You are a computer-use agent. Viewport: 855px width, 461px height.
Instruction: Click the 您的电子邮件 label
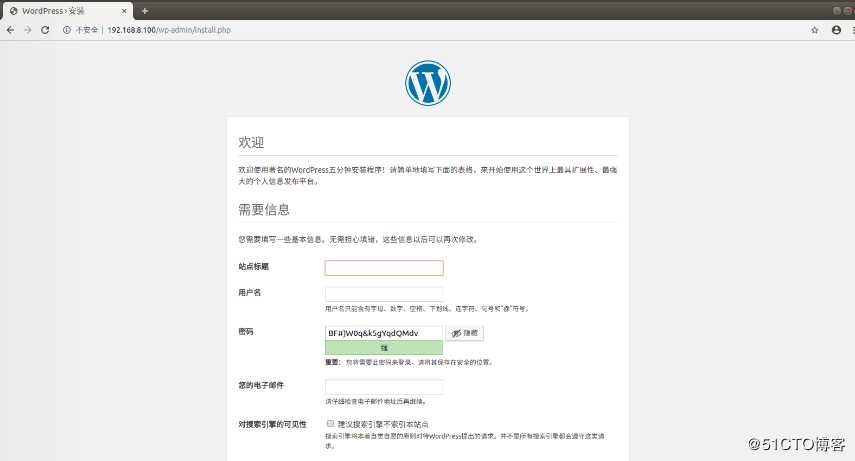pyautogui.click(x=261, y=385)
